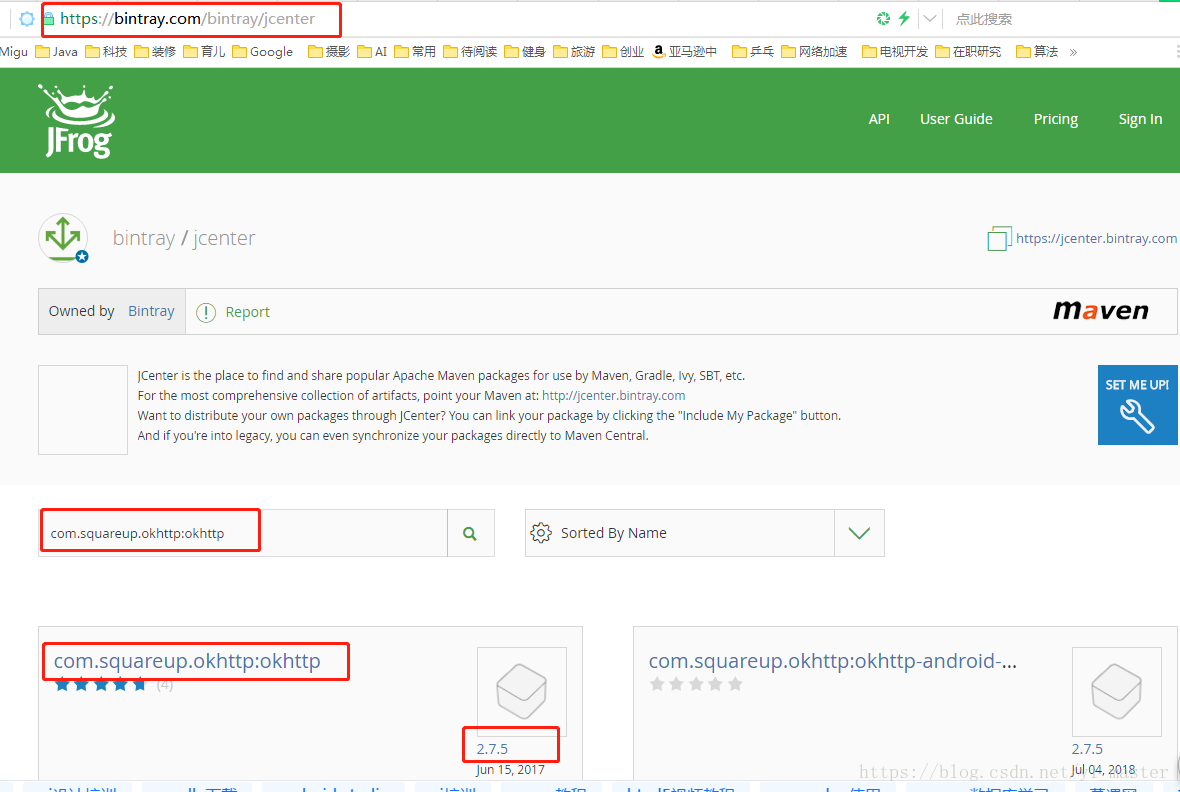The width and height of the screenshot is (1180, 792).
Task: Open the com.squareup.okhttp:okhttp-android package link
Action: 832,661
